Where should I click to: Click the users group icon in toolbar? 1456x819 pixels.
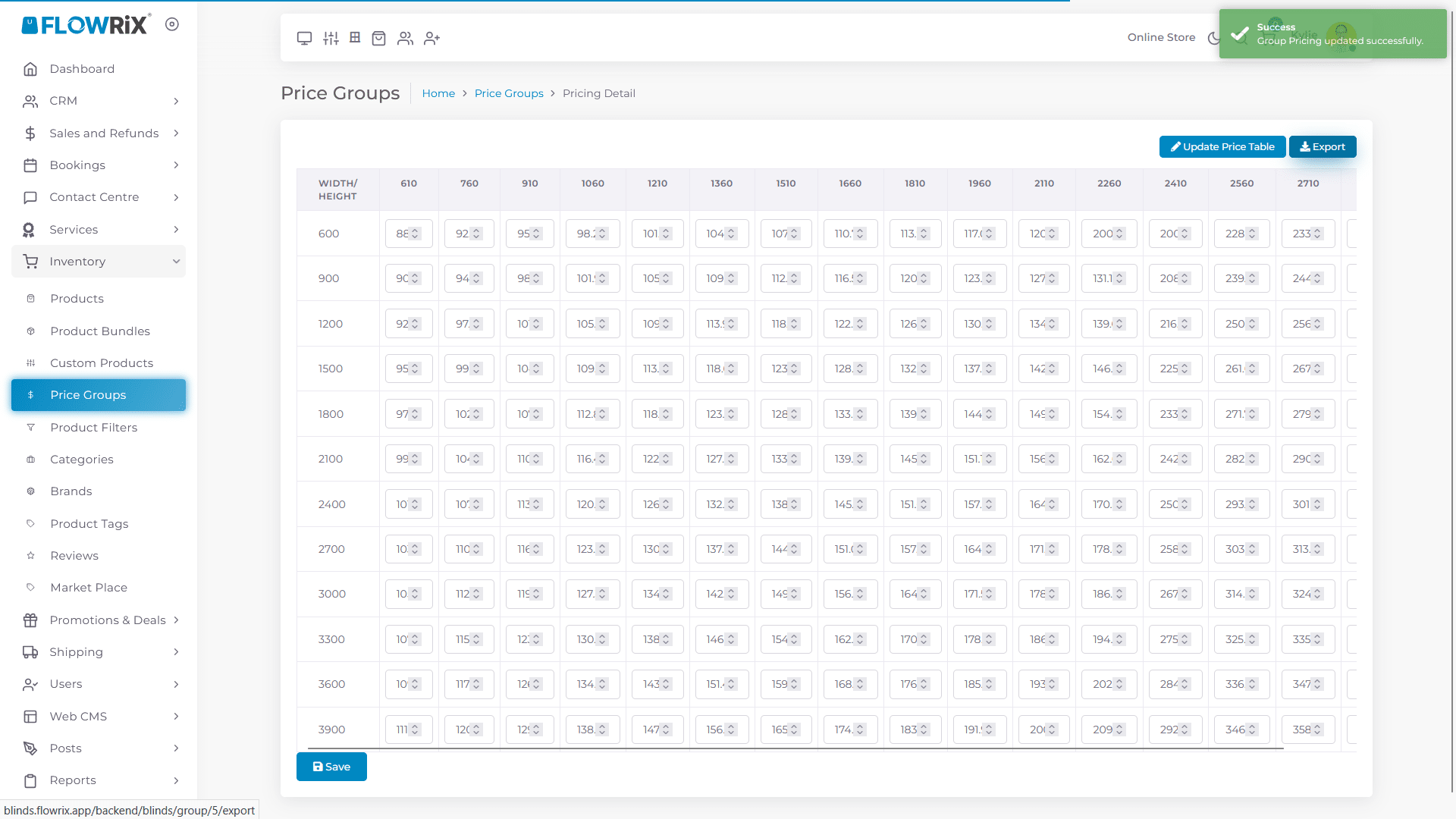[406, 38]
